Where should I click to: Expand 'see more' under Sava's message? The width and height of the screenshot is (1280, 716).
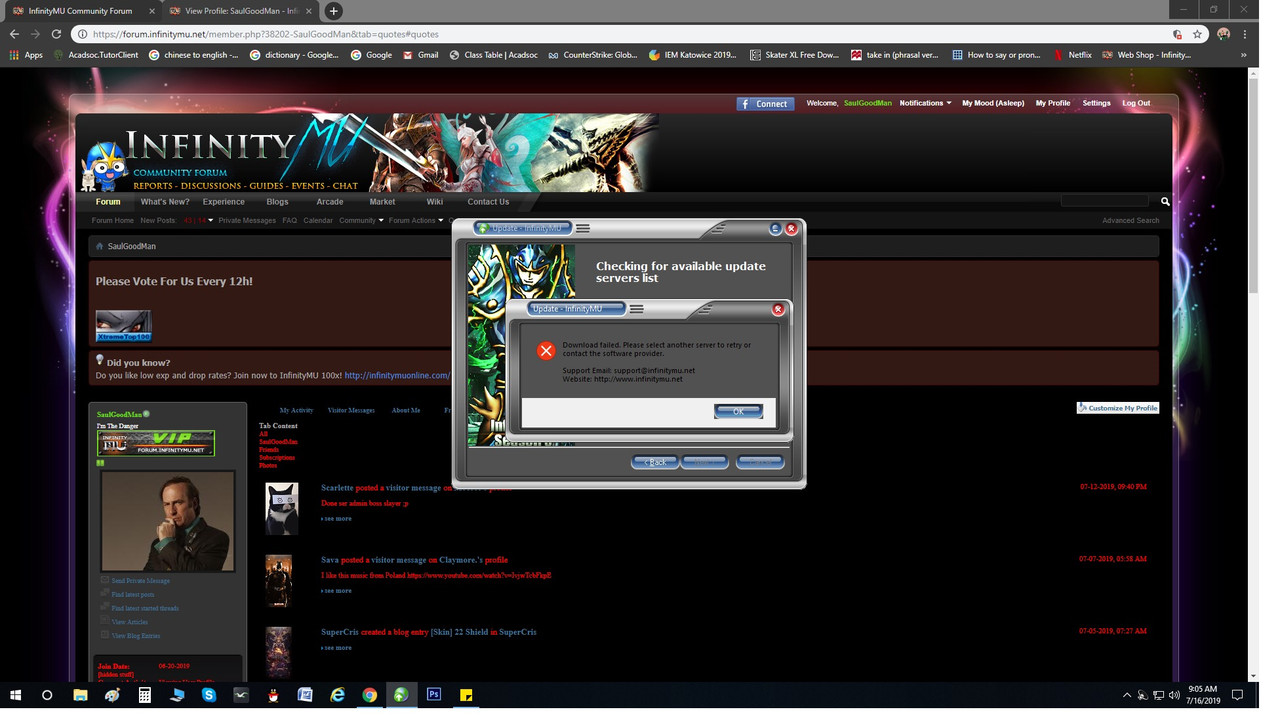pos(336,591)
